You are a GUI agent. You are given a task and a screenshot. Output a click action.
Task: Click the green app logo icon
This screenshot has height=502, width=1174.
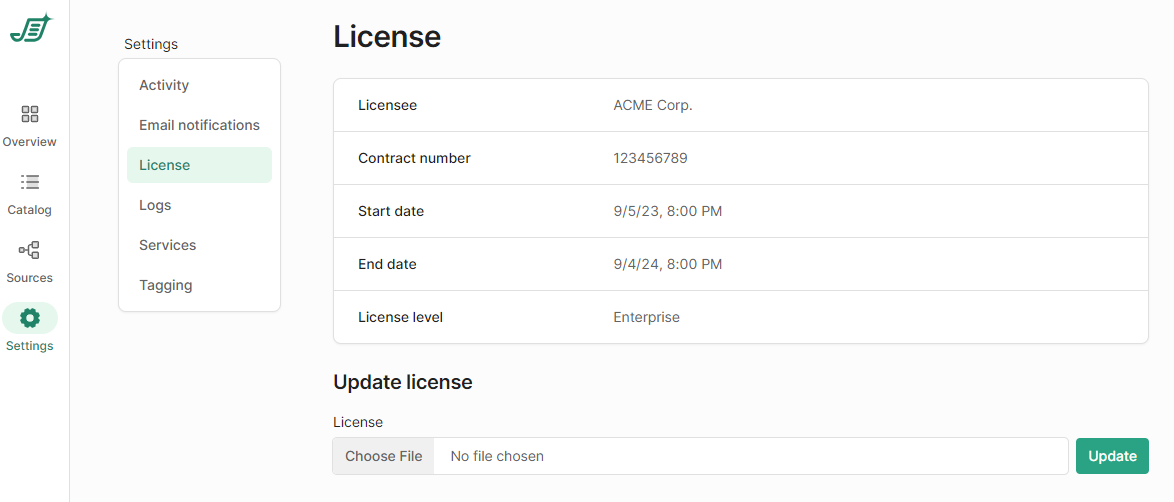pyautogui.click(x=30, y=29)
